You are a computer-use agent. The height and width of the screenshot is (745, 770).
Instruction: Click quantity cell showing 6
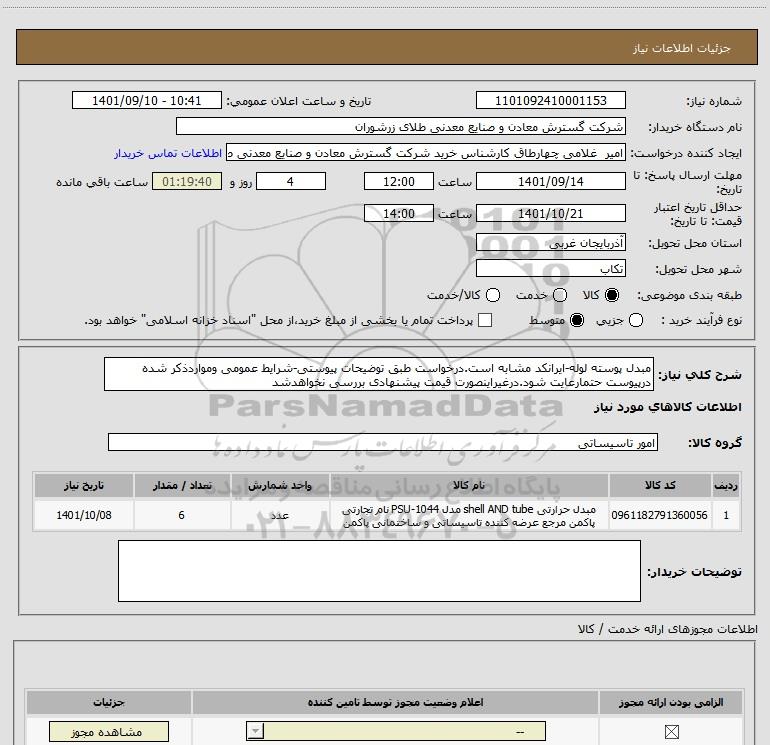click(182, 515)
